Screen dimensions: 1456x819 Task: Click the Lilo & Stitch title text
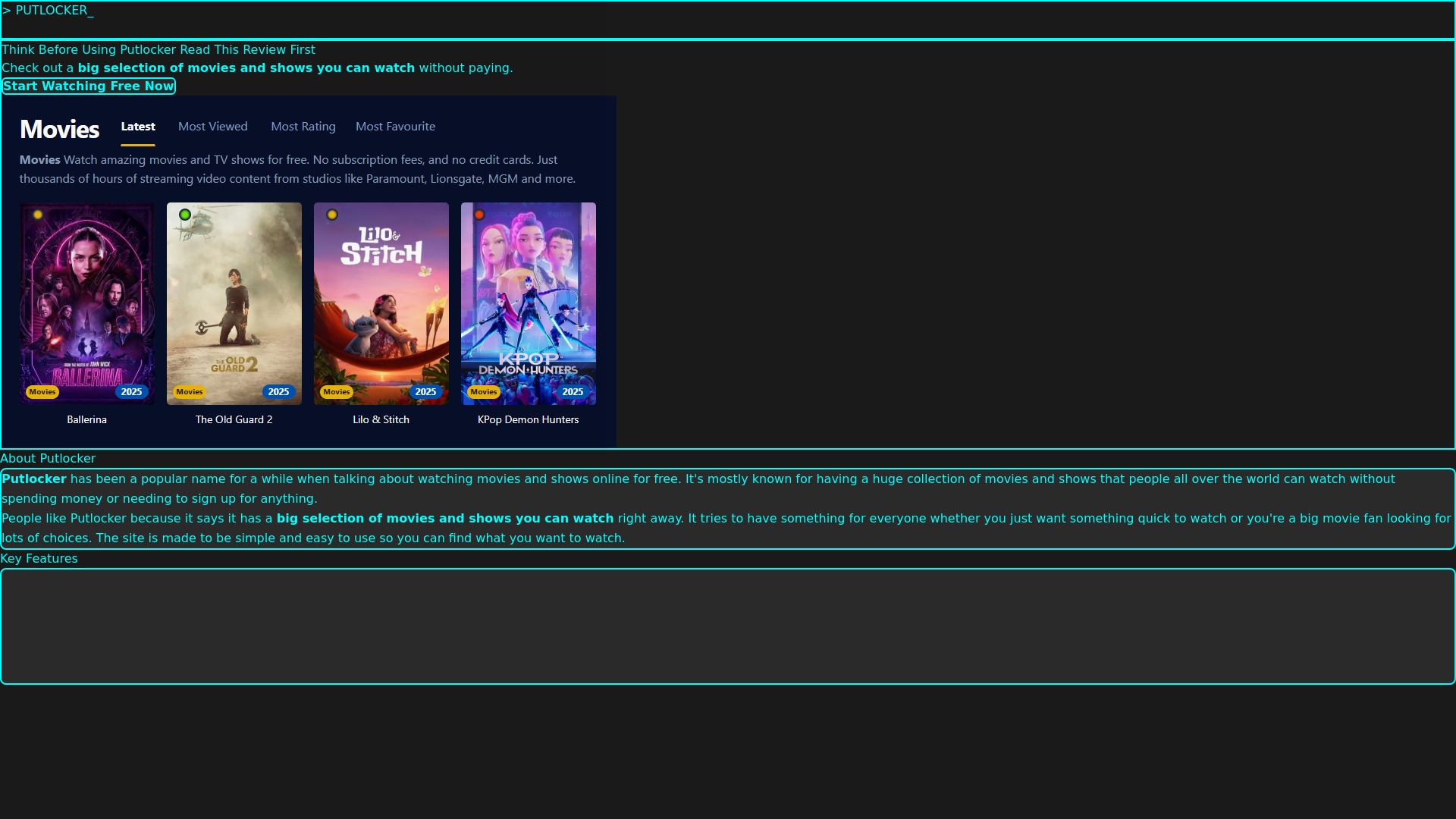381,419
